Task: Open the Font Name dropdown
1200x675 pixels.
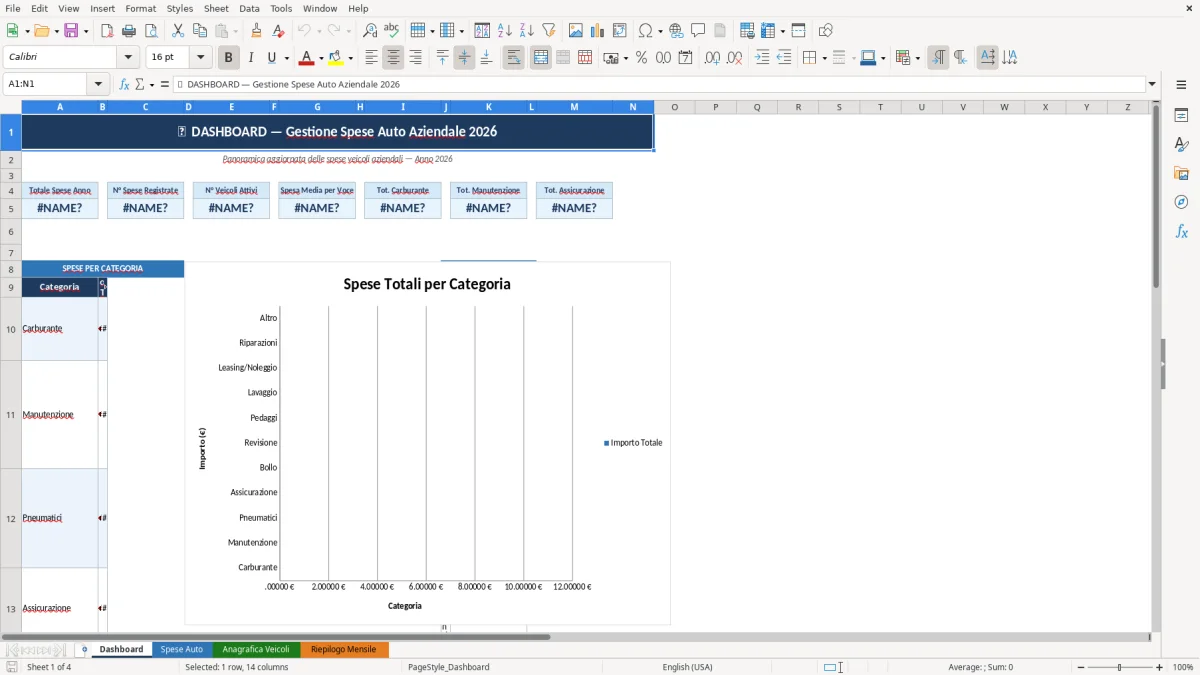Action: [128, 58]
